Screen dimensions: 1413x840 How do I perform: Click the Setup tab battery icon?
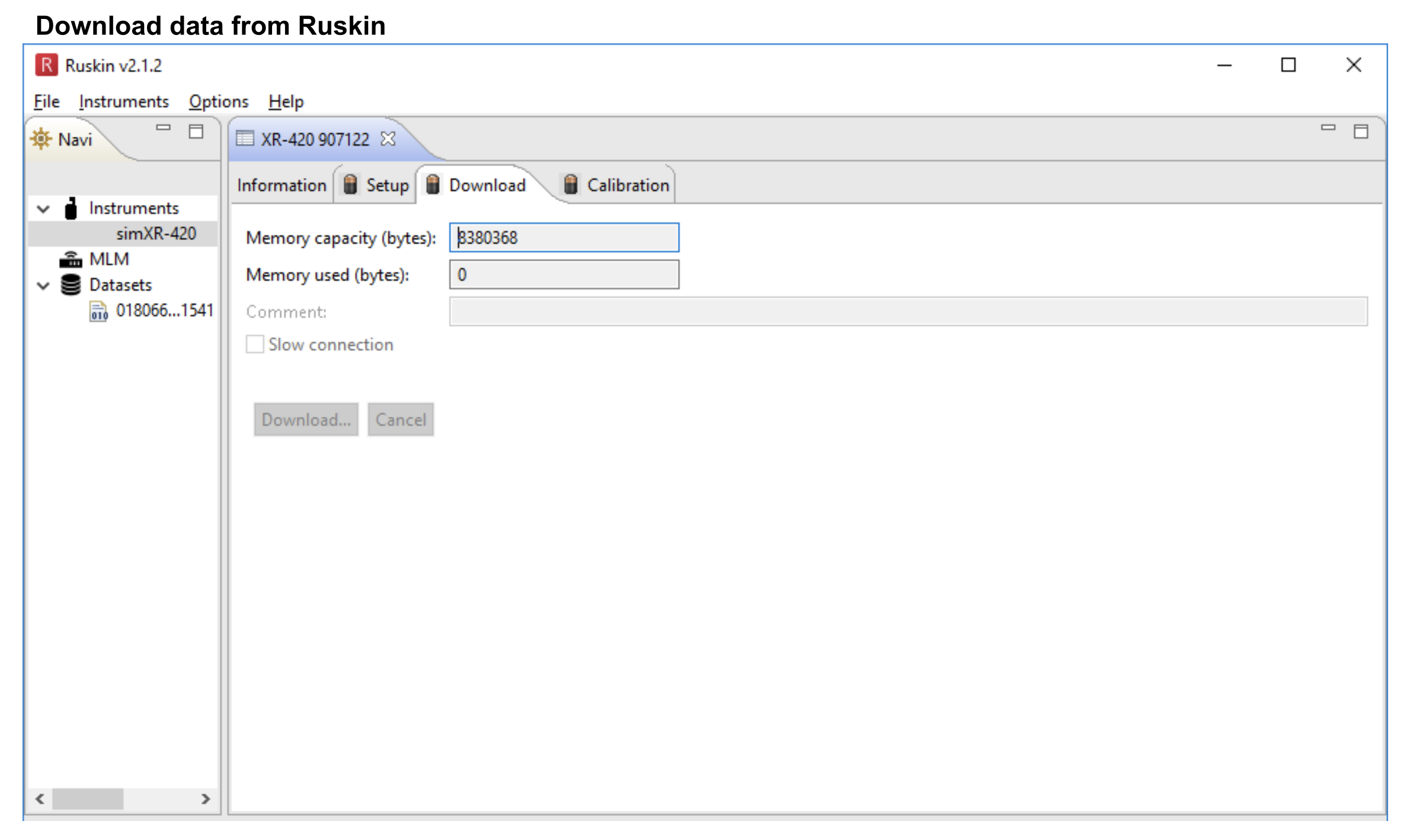point(350,184)
